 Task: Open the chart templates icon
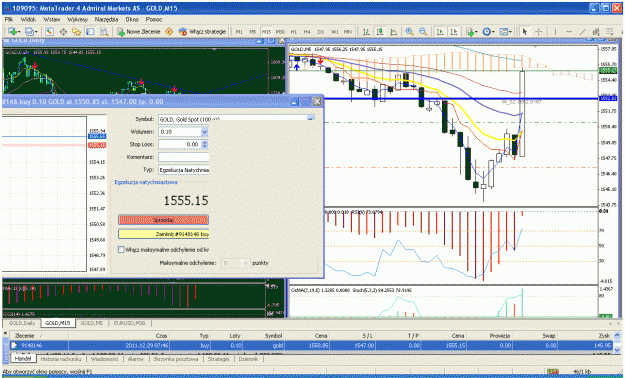click(505, 32)
